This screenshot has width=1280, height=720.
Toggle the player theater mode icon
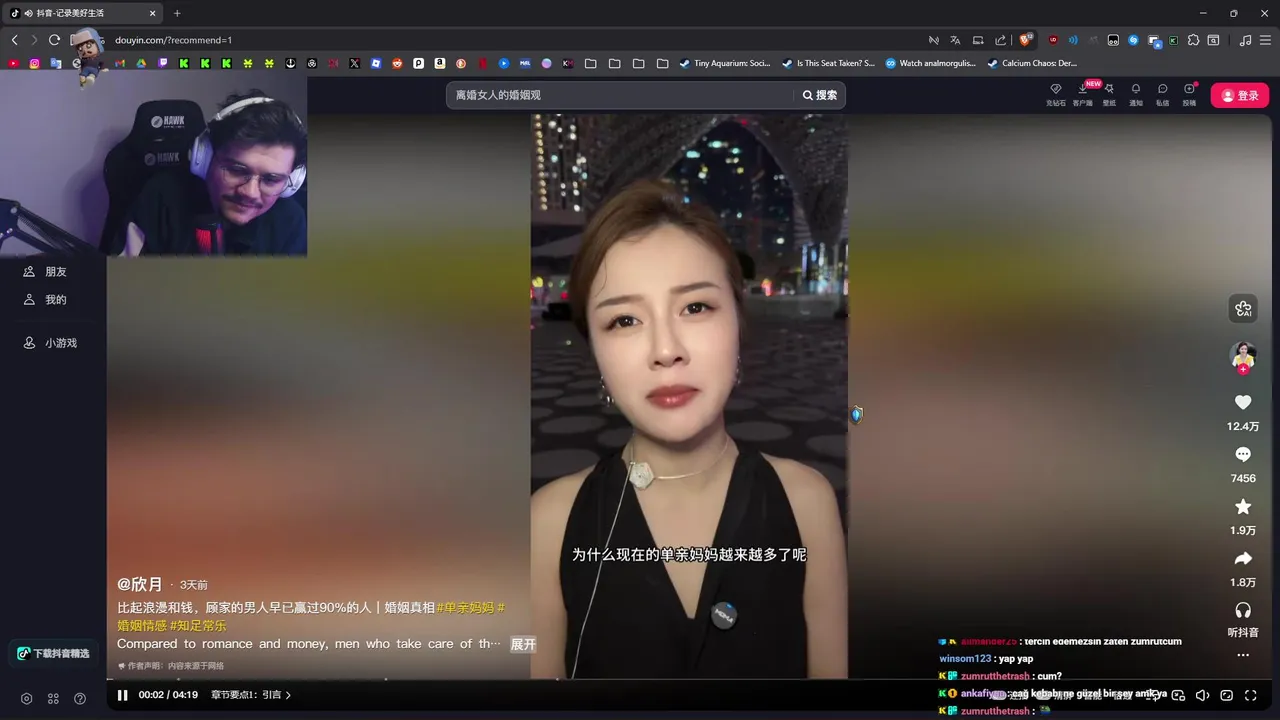pos(1226,695)
